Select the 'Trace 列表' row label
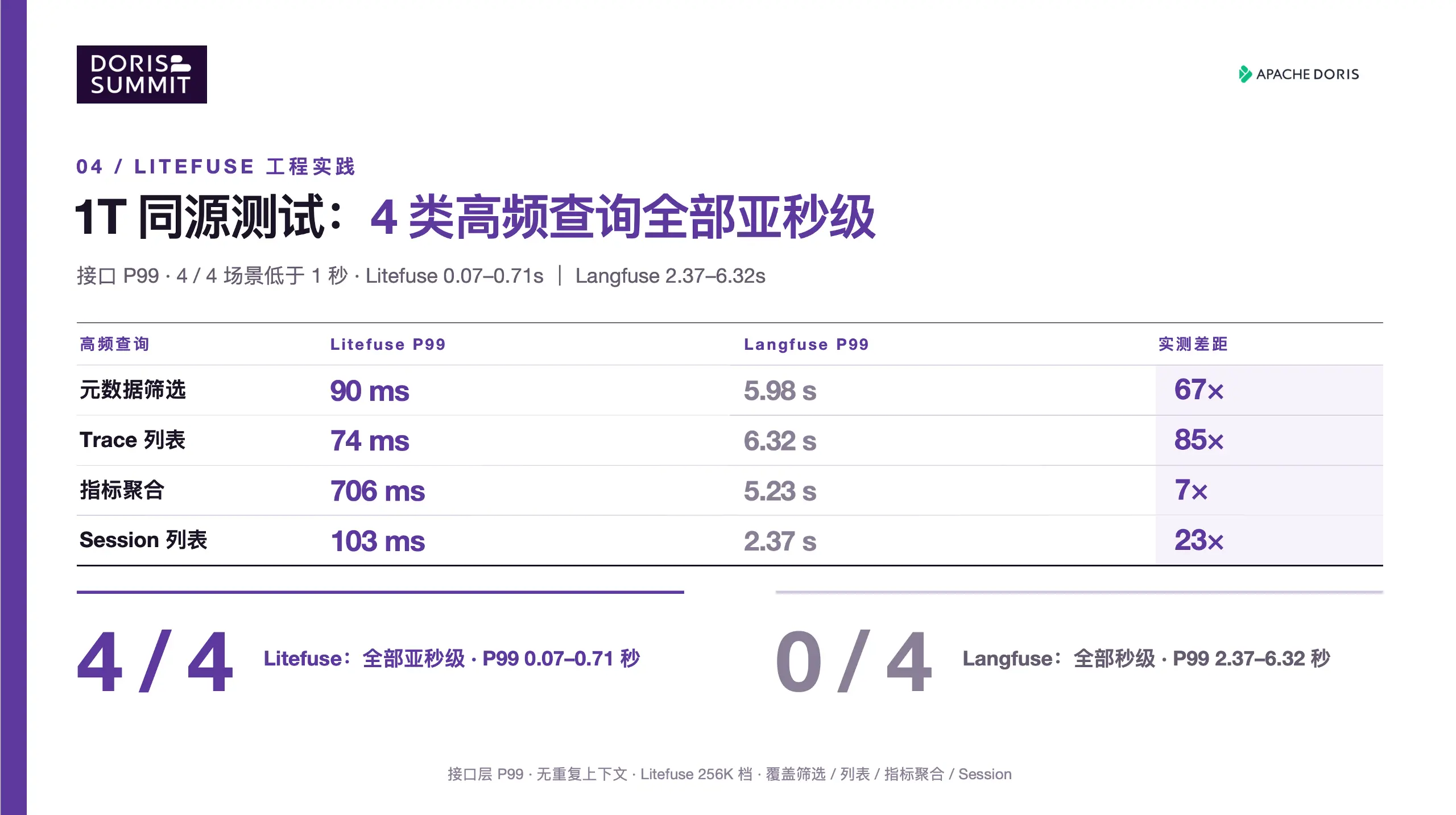 coord(133,440)
